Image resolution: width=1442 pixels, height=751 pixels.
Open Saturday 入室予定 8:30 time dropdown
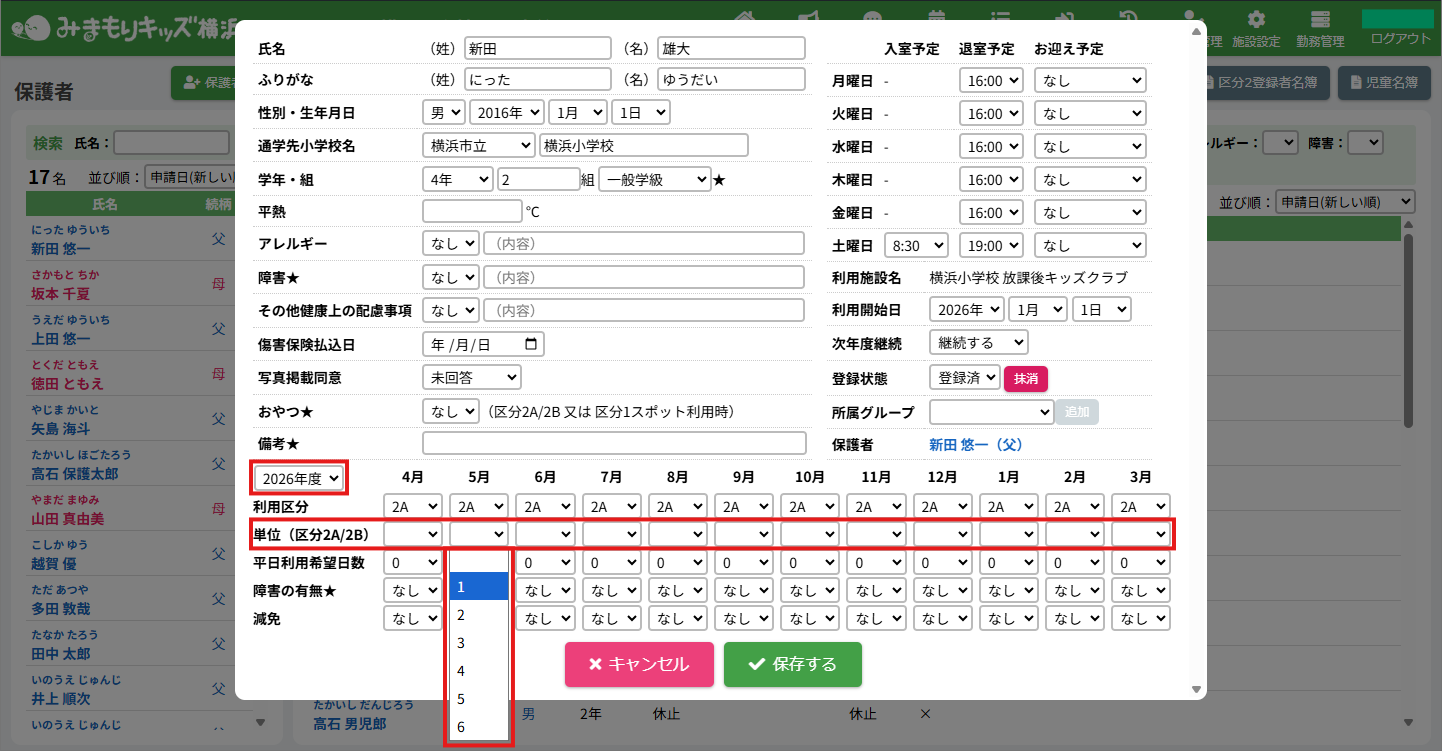pyautogui.click(x=914, y=246)
